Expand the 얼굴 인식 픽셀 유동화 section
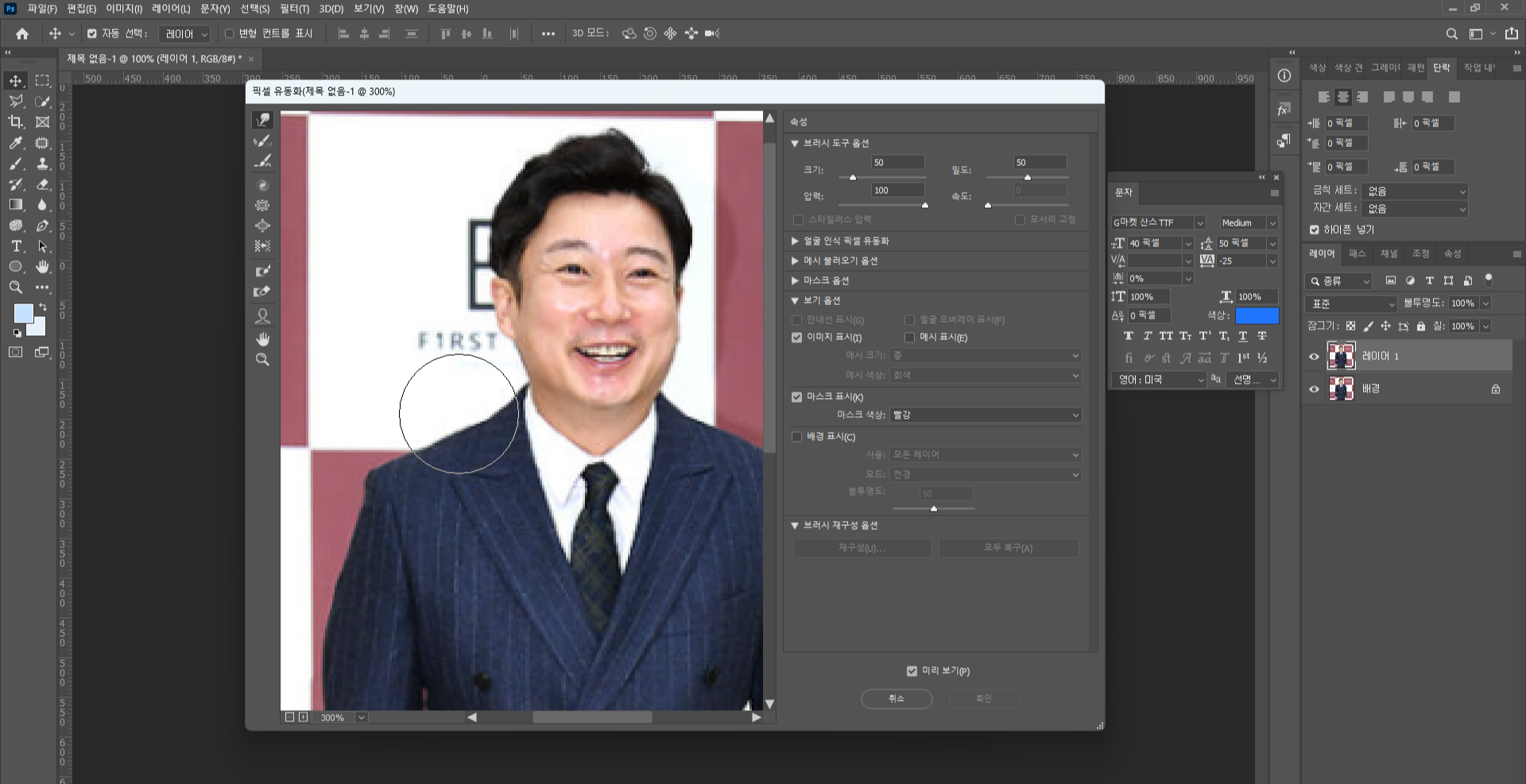This screenshot has width=1526, height=784. pos(795,241)
